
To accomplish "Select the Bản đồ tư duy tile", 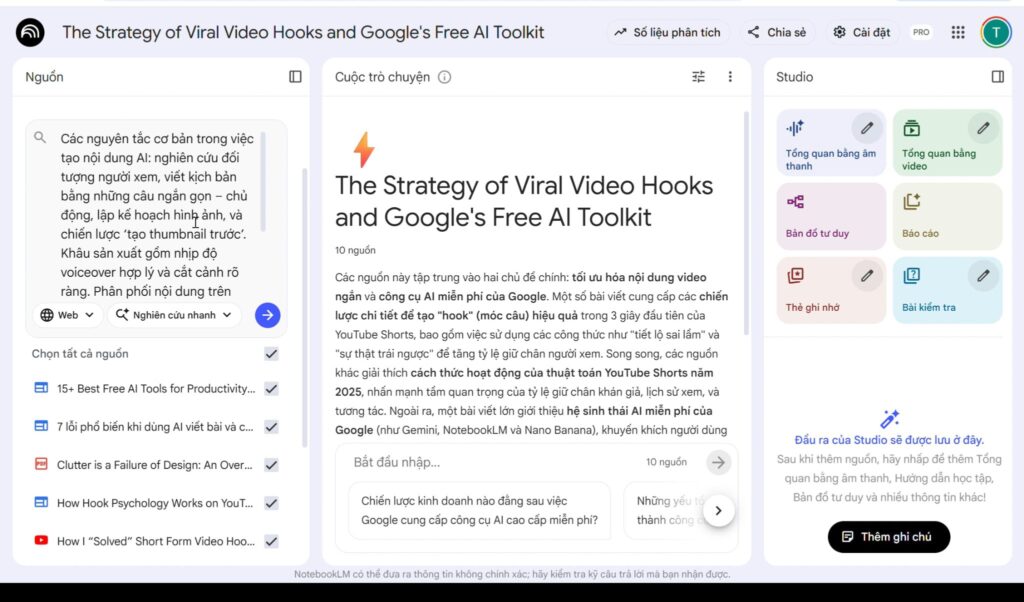I will [x=831, y=217].
